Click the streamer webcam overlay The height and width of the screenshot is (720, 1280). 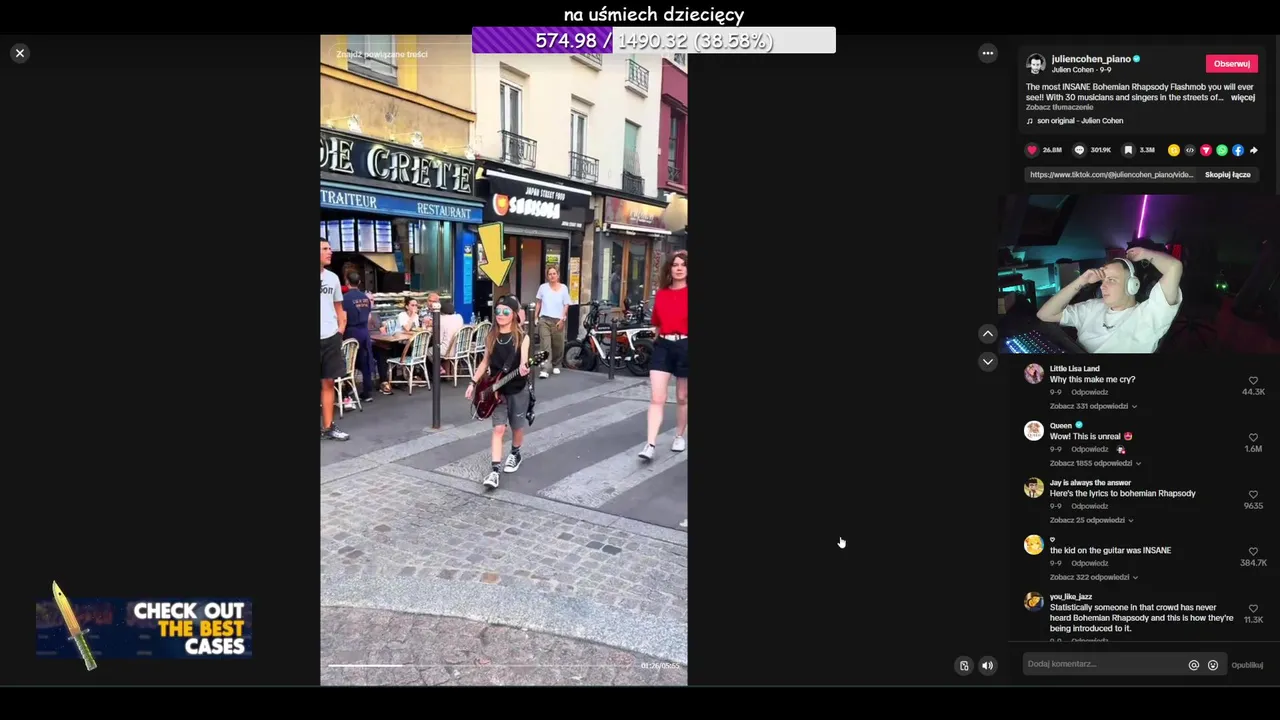pos(1138,274)
